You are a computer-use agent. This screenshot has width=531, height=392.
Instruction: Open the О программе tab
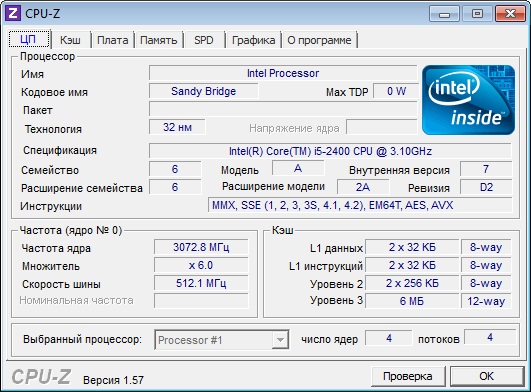(x=319, y=40)
